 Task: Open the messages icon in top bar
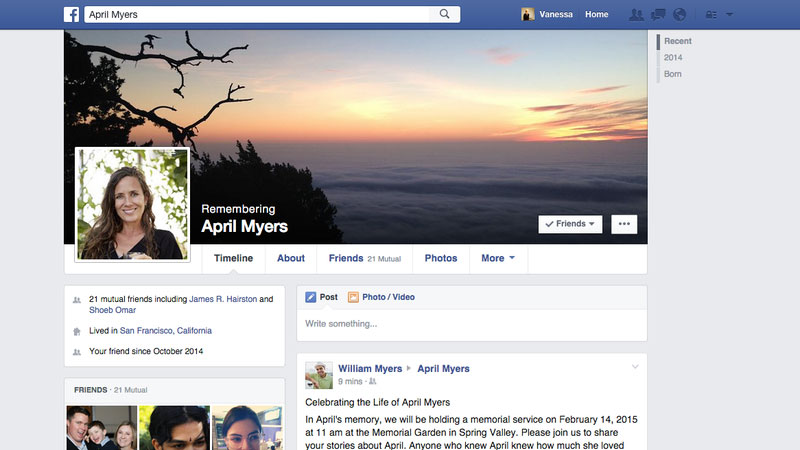tap(658, 14)
